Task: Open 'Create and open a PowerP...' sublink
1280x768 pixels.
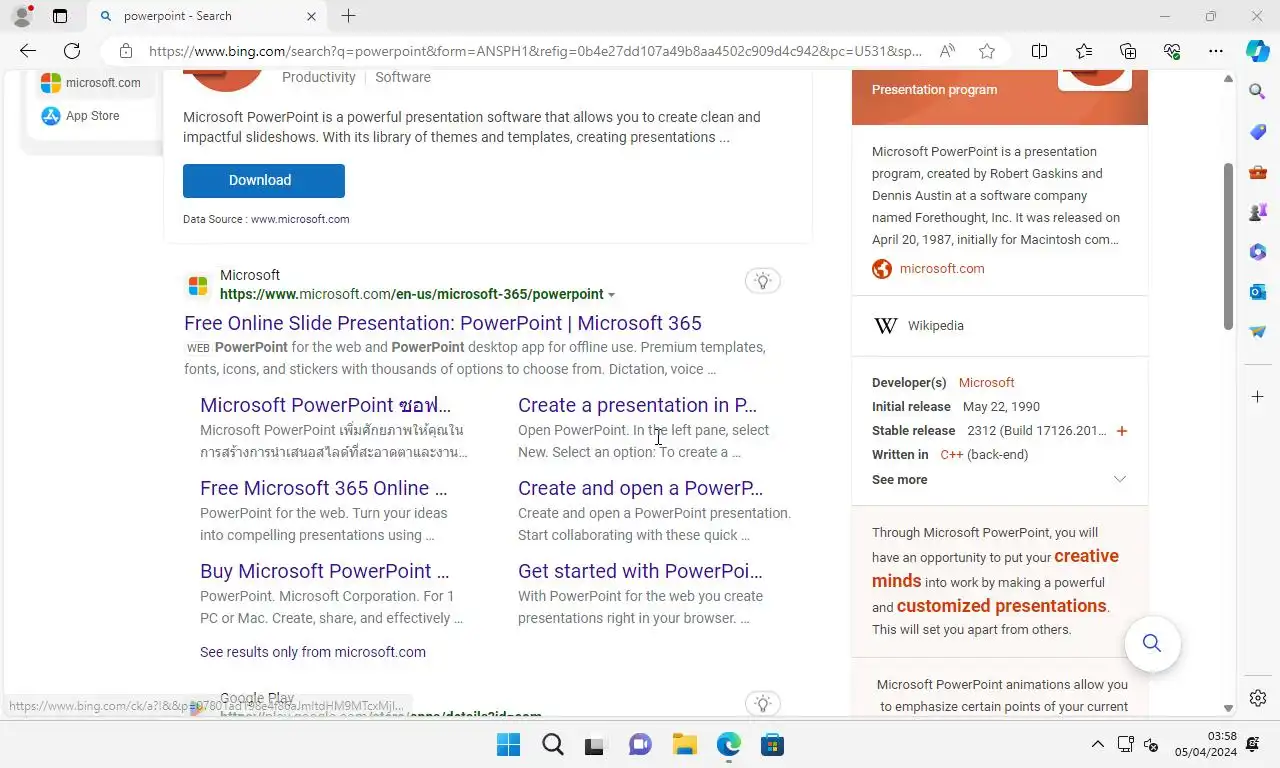Action: pyautogui.click(x=640, y=488)
